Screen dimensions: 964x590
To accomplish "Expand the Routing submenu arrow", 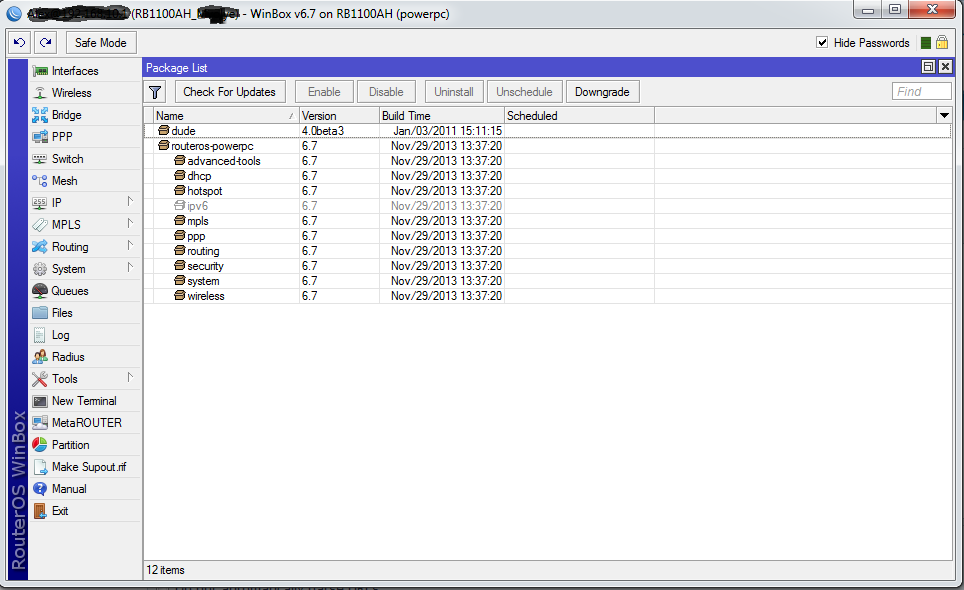I will 130,246.
